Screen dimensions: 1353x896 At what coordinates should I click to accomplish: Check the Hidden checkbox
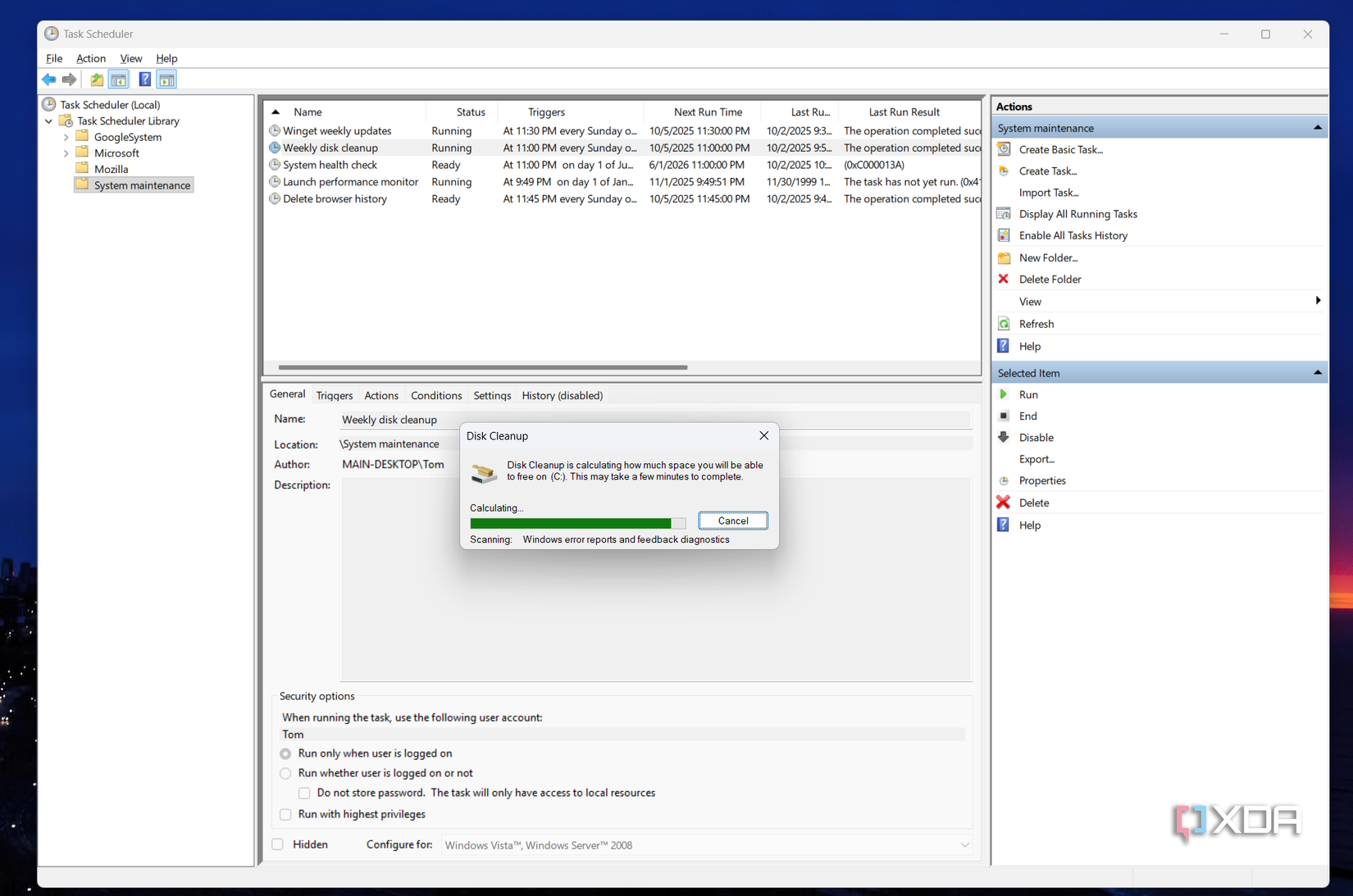277,844
